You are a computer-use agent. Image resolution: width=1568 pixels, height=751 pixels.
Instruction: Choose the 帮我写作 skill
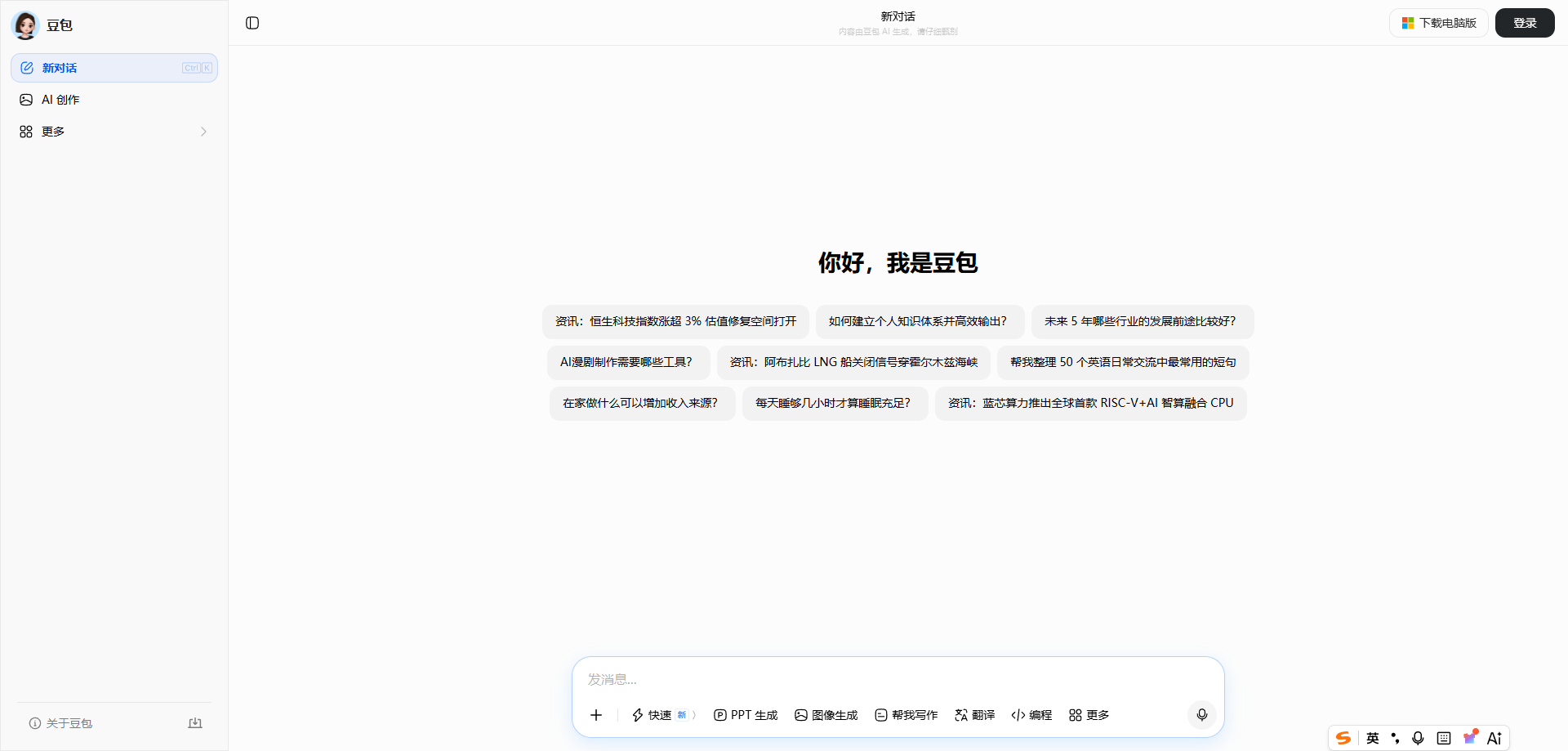tap(906, 715)
